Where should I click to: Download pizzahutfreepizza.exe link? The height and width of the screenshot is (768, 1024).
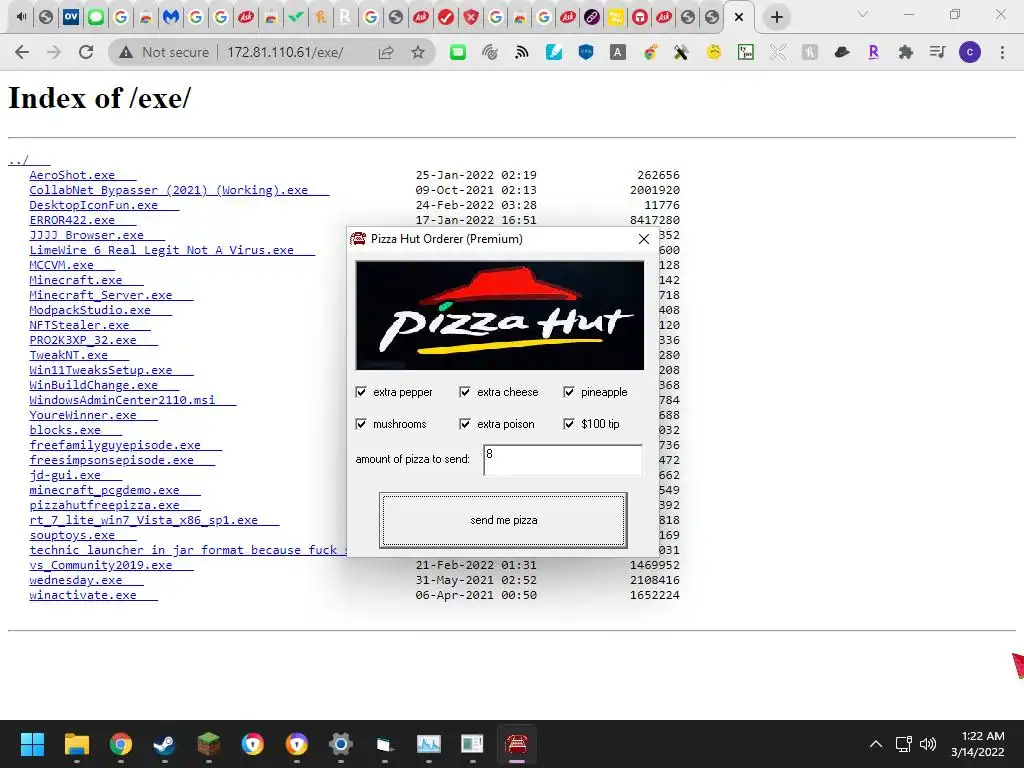104,505
